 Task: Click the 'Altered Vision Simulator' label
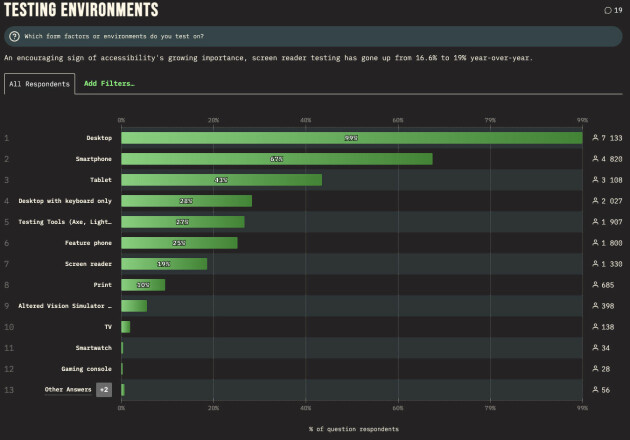click(65, 306)
